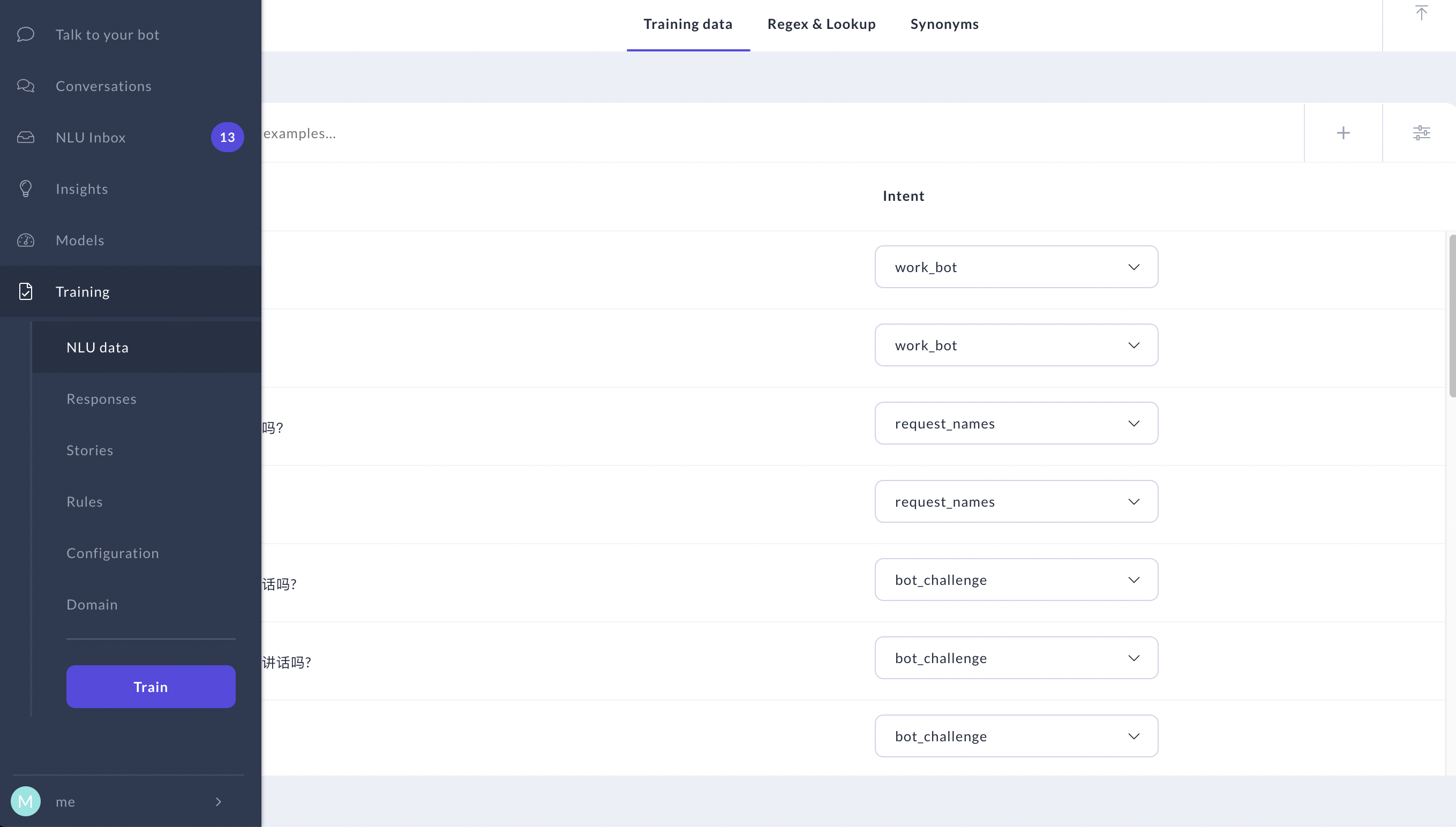Click the Conversations bubbles icon
Screen dimensions: 1456x827
26,86
